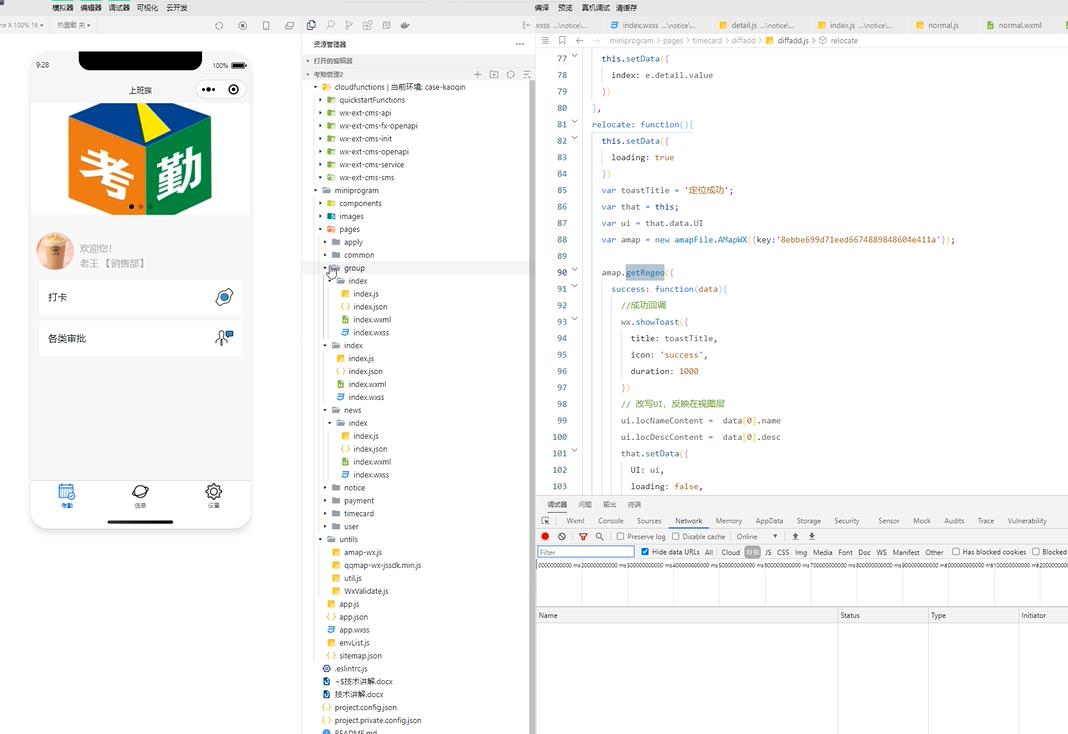
Task: Click the detach simulator window icon
Action: click(x=289, y=25)
